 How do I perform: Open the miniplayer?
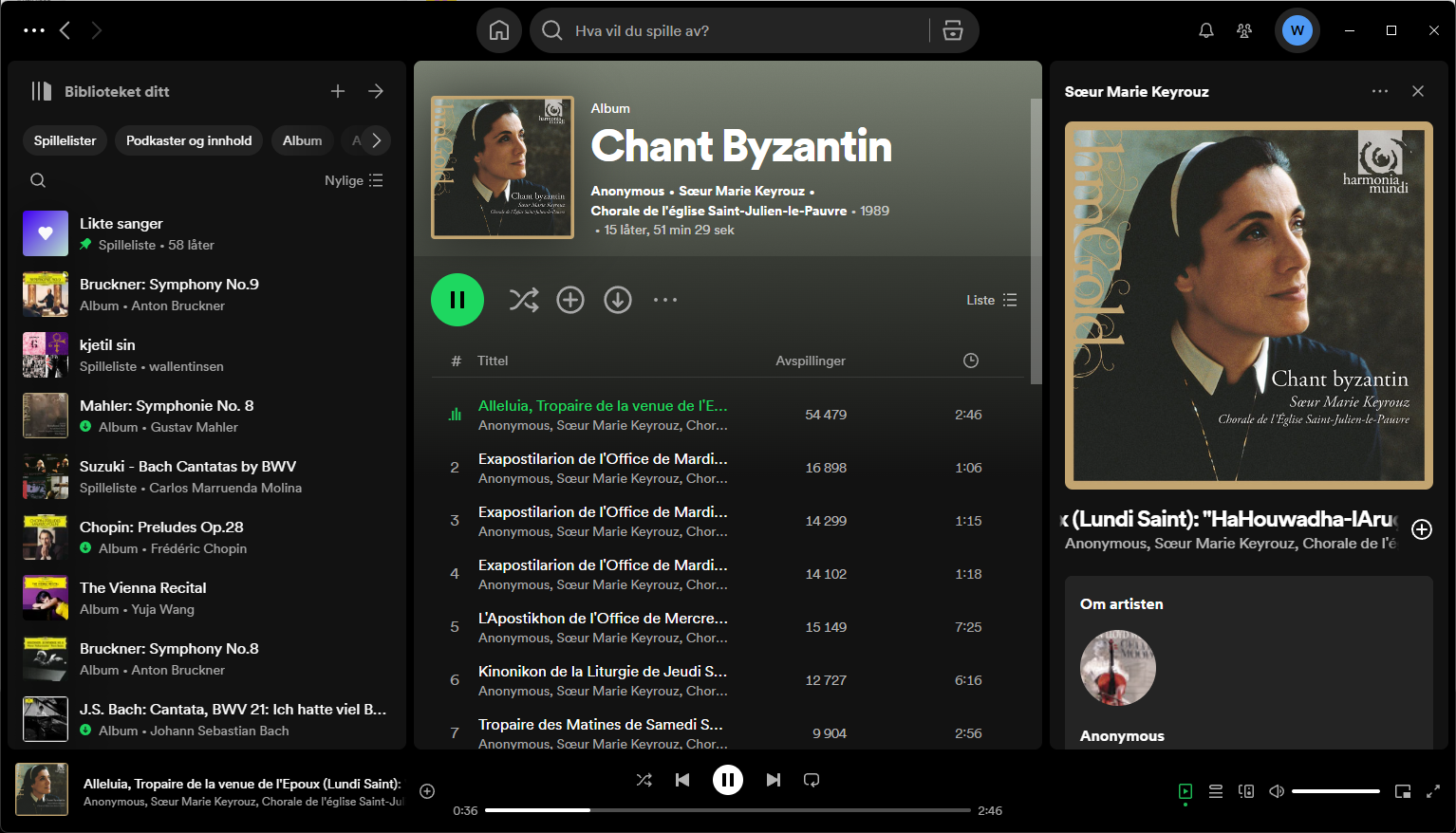tap(1403, 791)
